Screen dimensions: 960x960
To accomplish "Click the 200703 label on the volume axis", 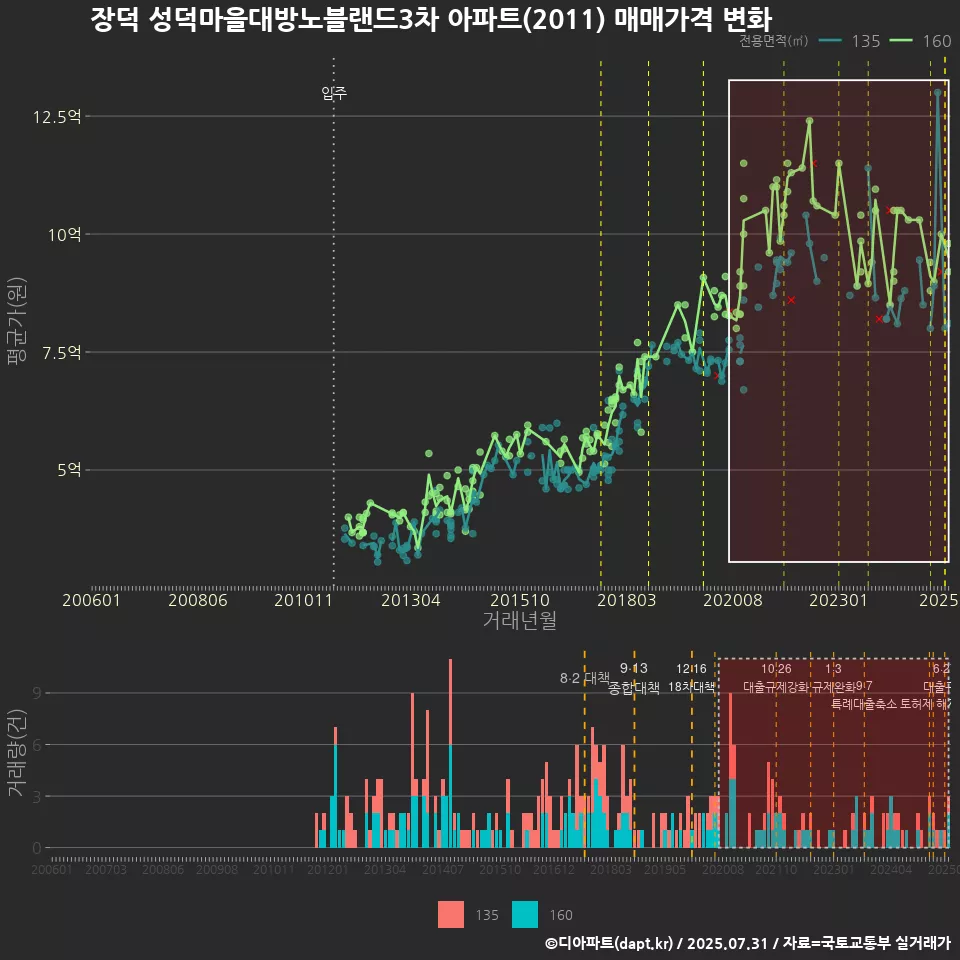I will click(106, 869).
